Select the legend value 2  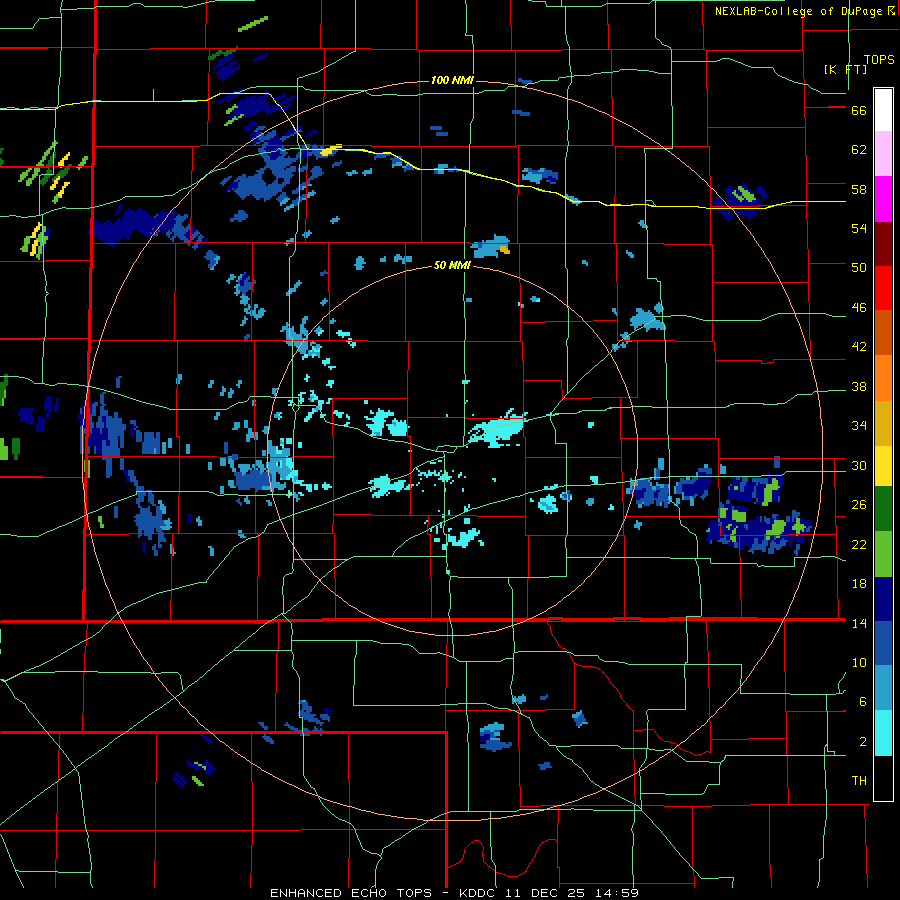[x=863, y=742]
